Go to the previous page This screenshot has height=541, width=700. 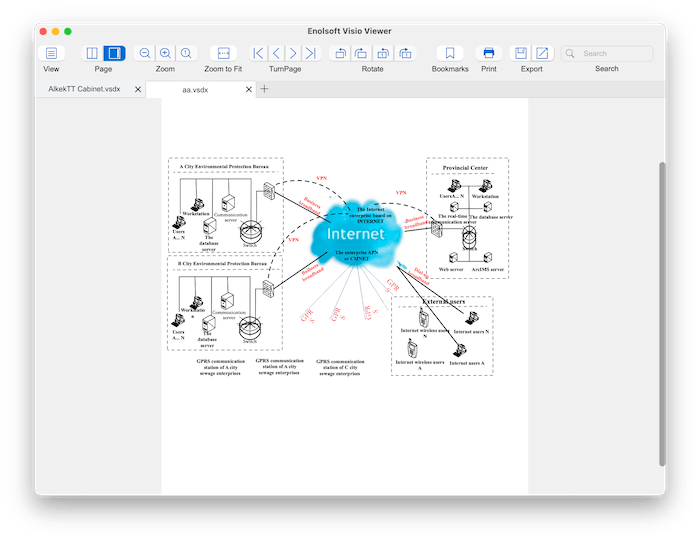coord(276,53)
